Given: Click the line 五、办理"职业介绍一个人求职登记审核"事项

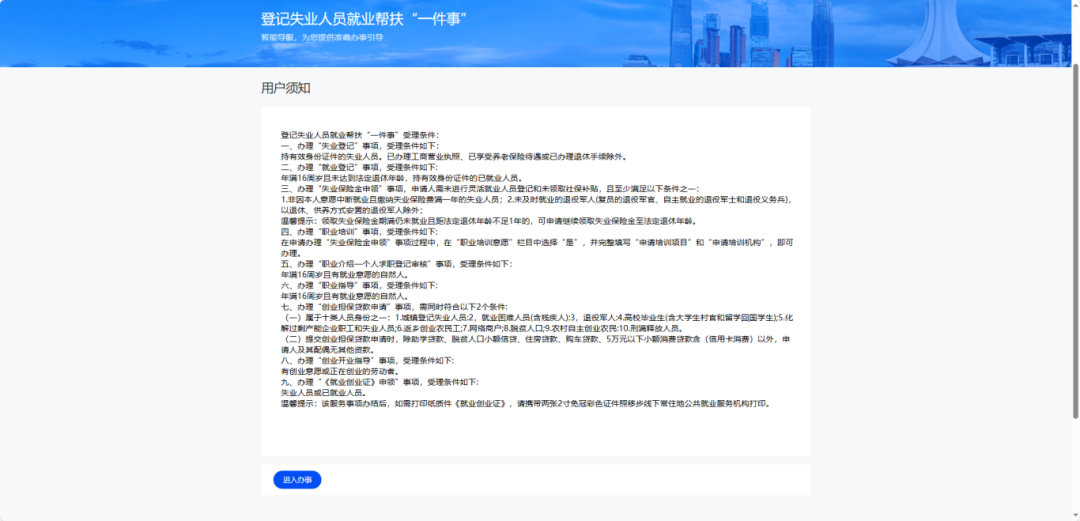Looking at the screenshot, I should [396, 264].
